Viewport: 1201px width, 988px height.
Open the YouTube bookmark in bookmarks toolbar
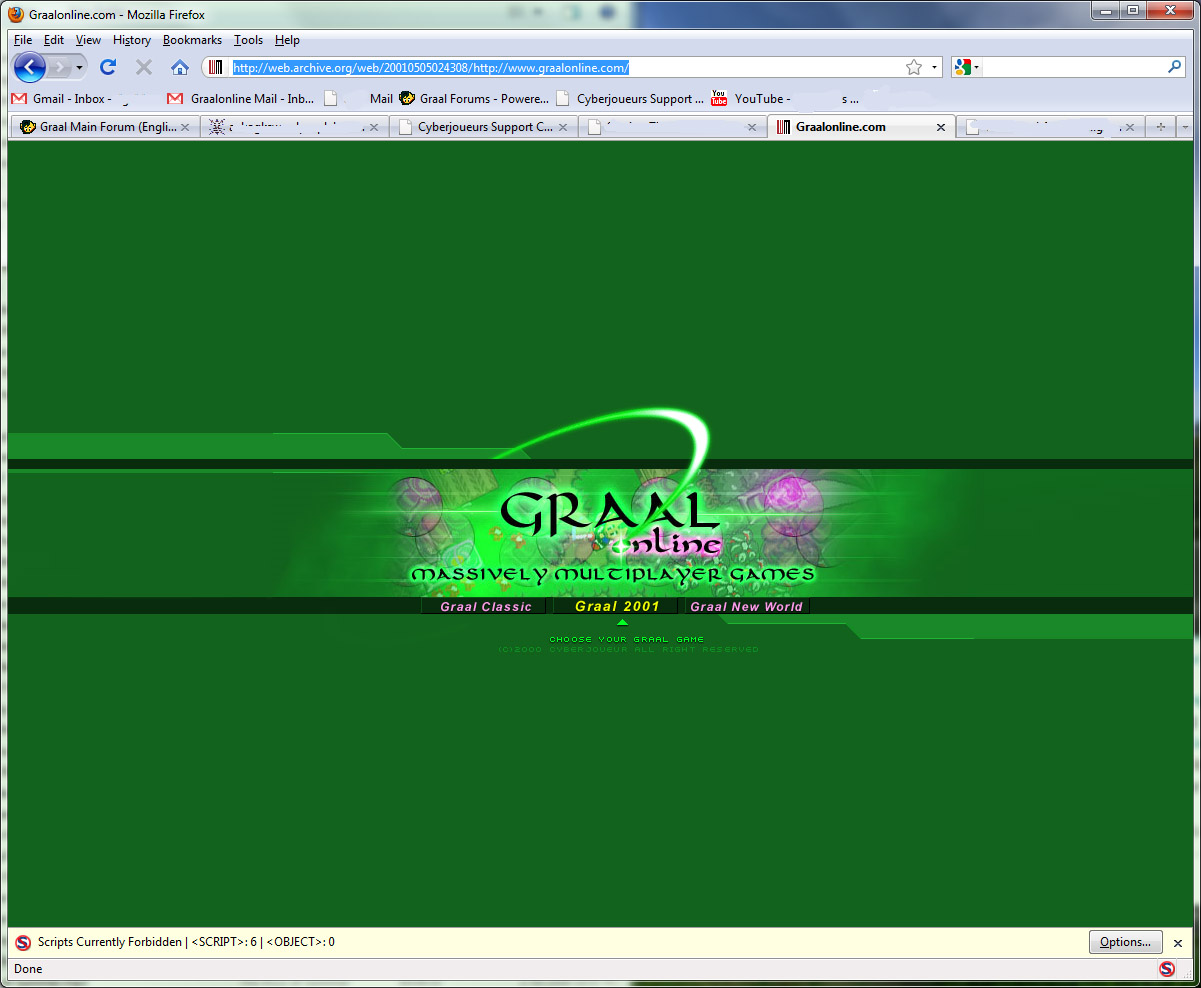tap(760, 99)
